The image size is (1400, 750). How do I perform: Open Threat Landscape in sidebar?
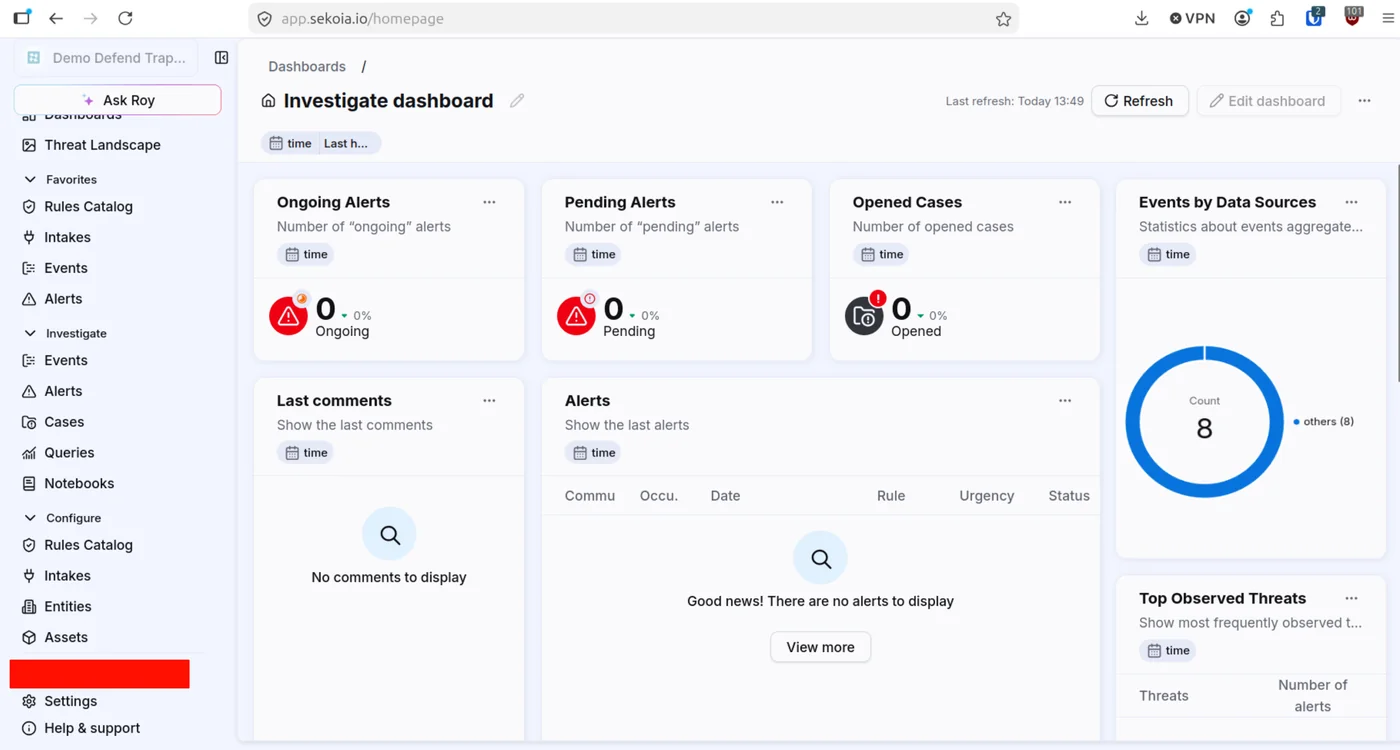tap(102, 145)
